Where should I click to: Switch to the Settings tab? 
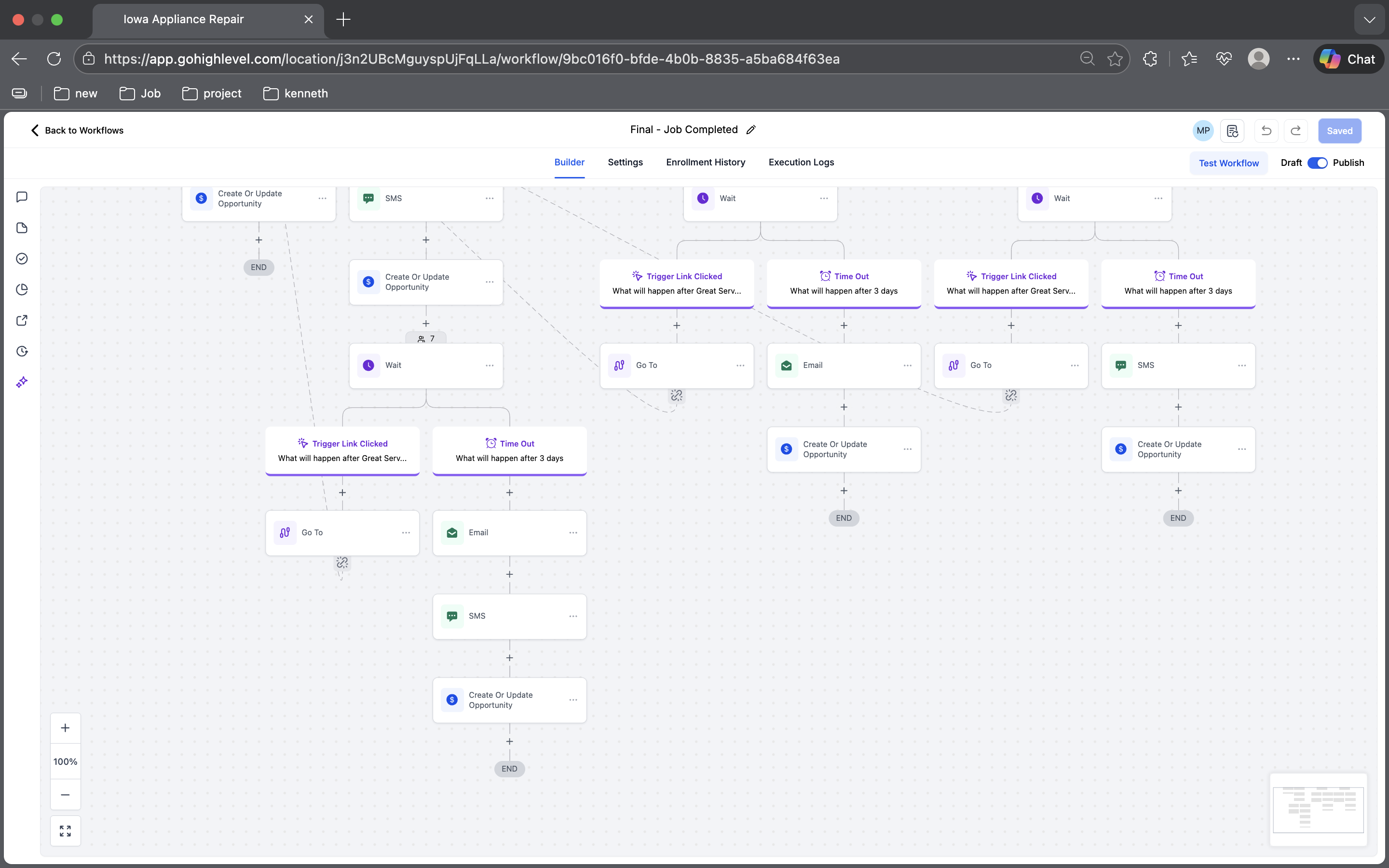point(625,163)
